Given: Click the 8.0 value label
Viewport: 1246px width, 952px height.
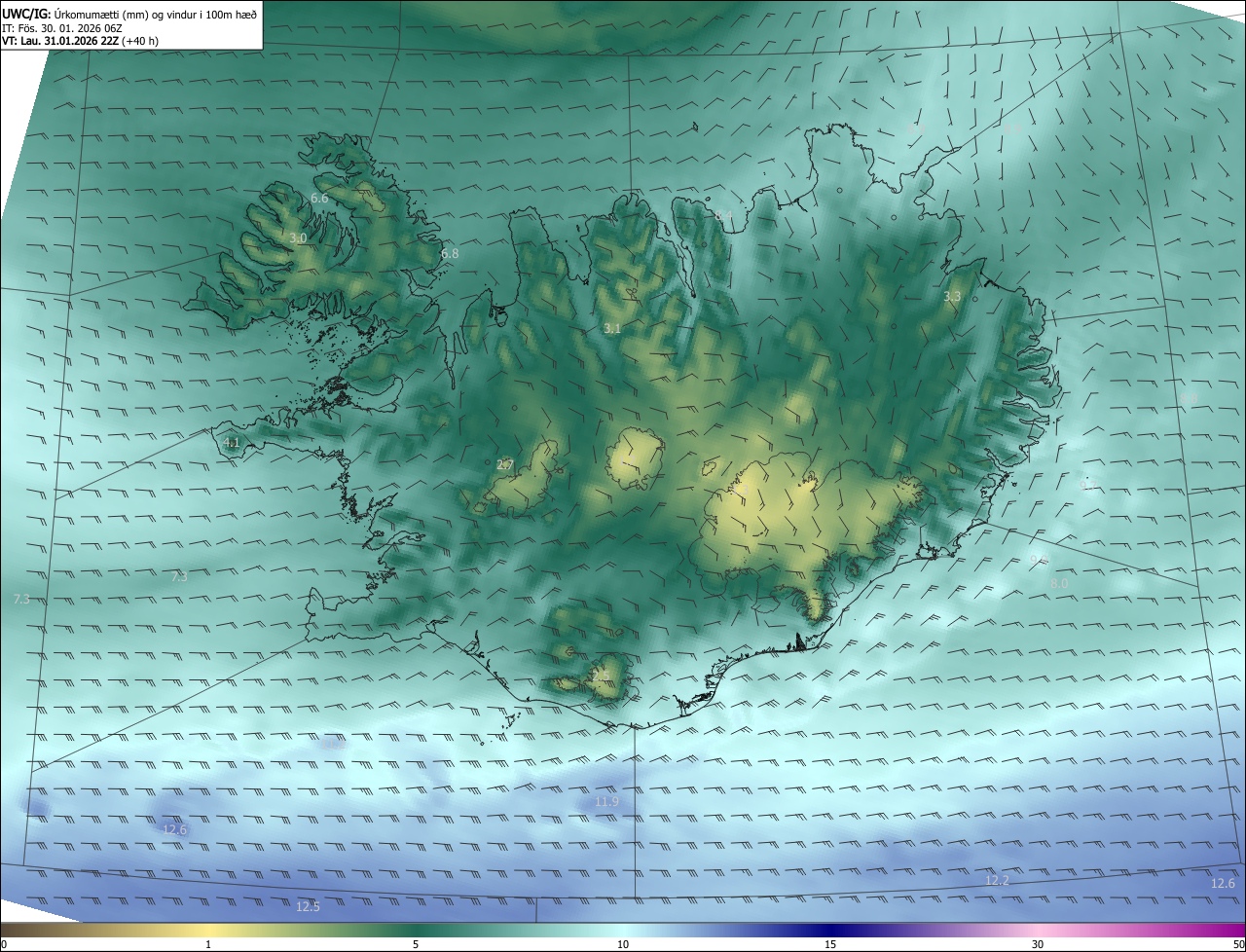Looking at the screenshot, I should coord(1059,582).
